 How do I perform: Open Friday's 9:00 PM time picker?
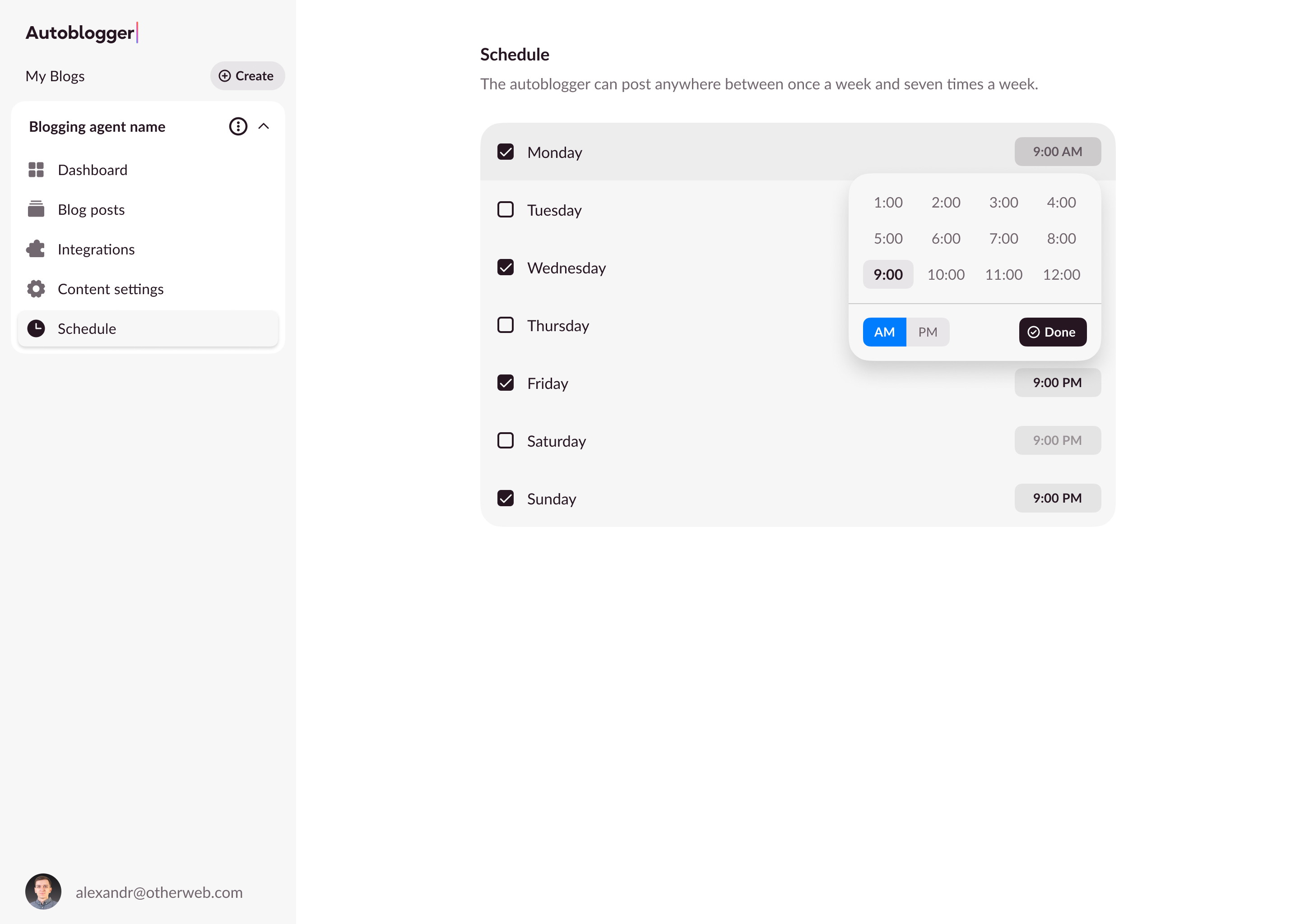coord(1057,382)
